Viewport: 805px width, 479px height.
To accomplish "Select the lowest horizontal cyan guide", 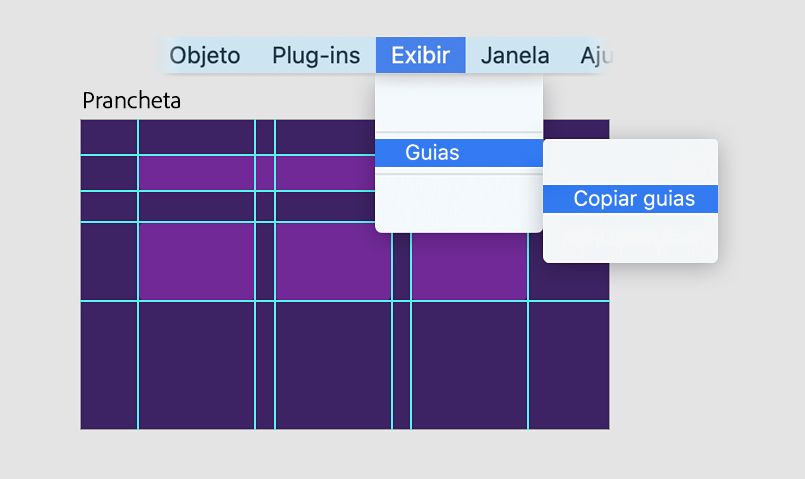I will click(108, 301).
